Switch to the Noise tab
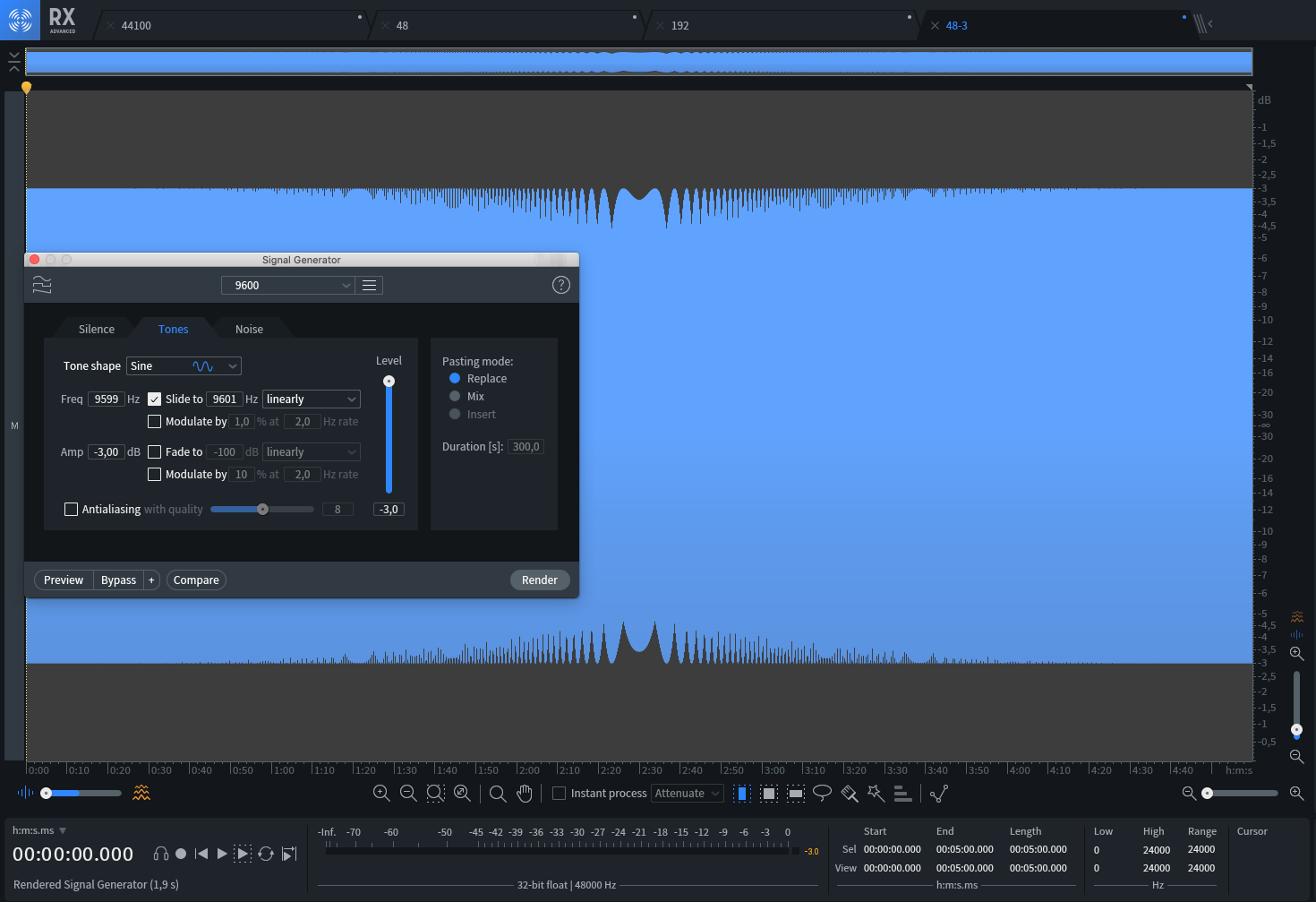 click(x=250, y=330)
